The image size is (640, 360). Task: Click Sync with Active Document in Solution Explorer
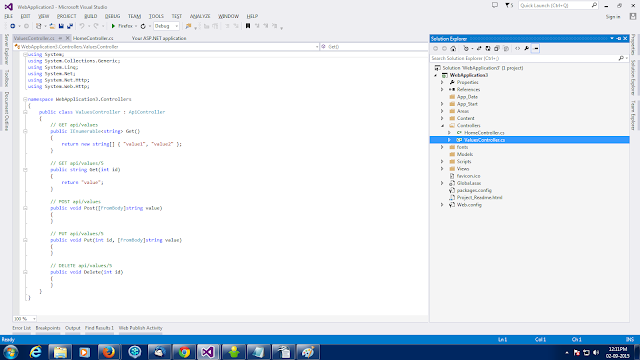tap(479, 49)
